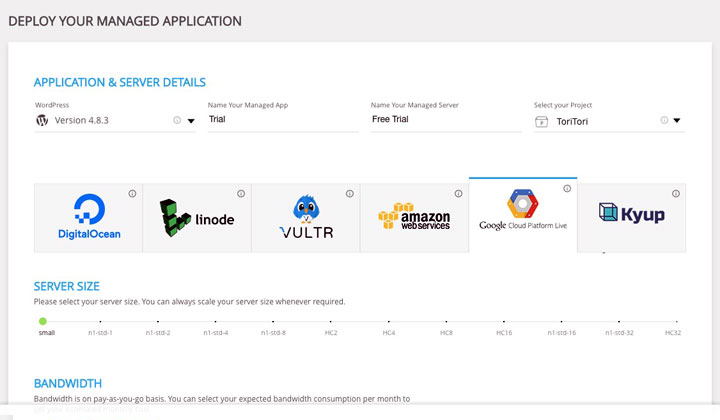Click the APPLICATION & SERVER DETAILS heading
720x420 pixels.
point(120,83)
